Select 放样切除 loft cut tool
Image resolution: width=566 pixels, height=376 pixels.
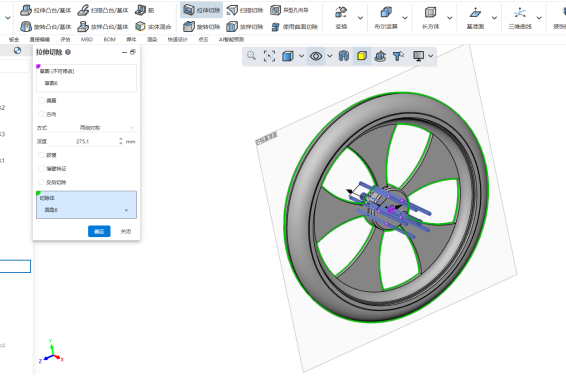tap(245, 26)
